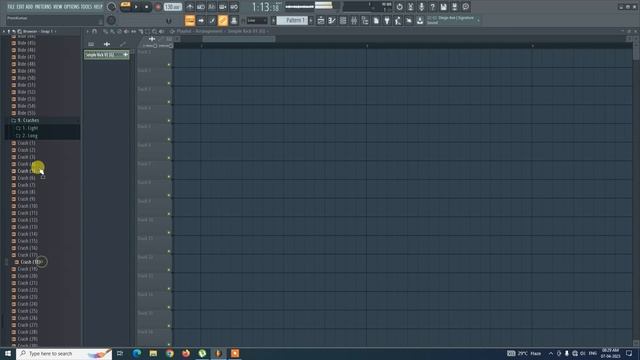Click the undo history clock icon
The image size is (640, 360).
click(400, 7)
